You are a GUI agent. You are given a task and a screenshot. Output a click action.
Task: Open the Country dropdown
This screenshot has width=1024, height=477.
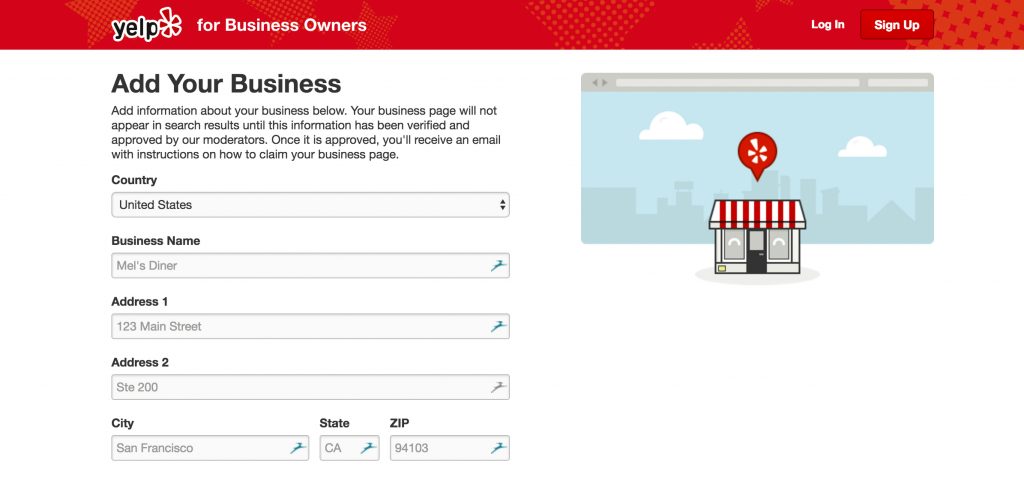[x=310, y=205]
